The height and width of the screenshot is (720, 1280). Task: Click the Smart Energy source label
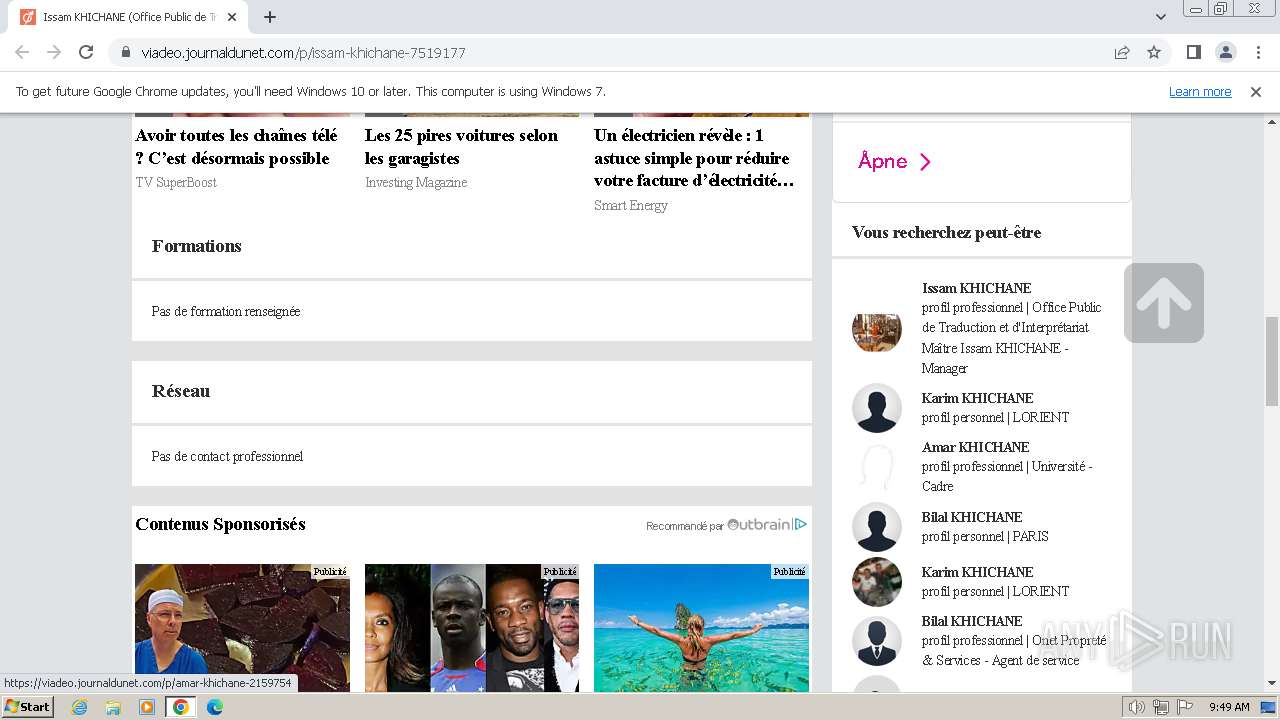pos(631,205)
